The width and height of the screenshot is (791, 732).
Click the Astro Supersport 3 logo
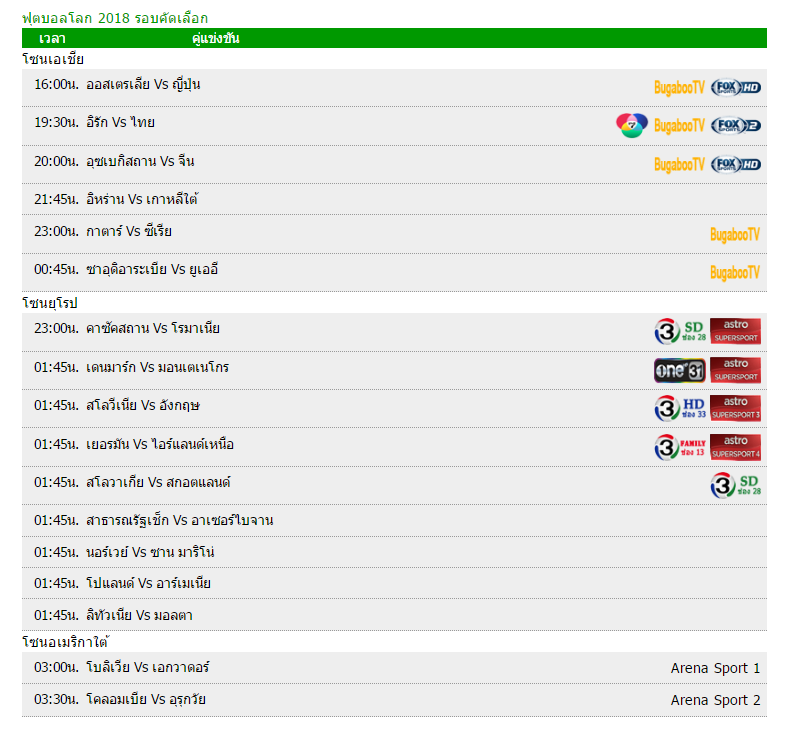point(736,408)
